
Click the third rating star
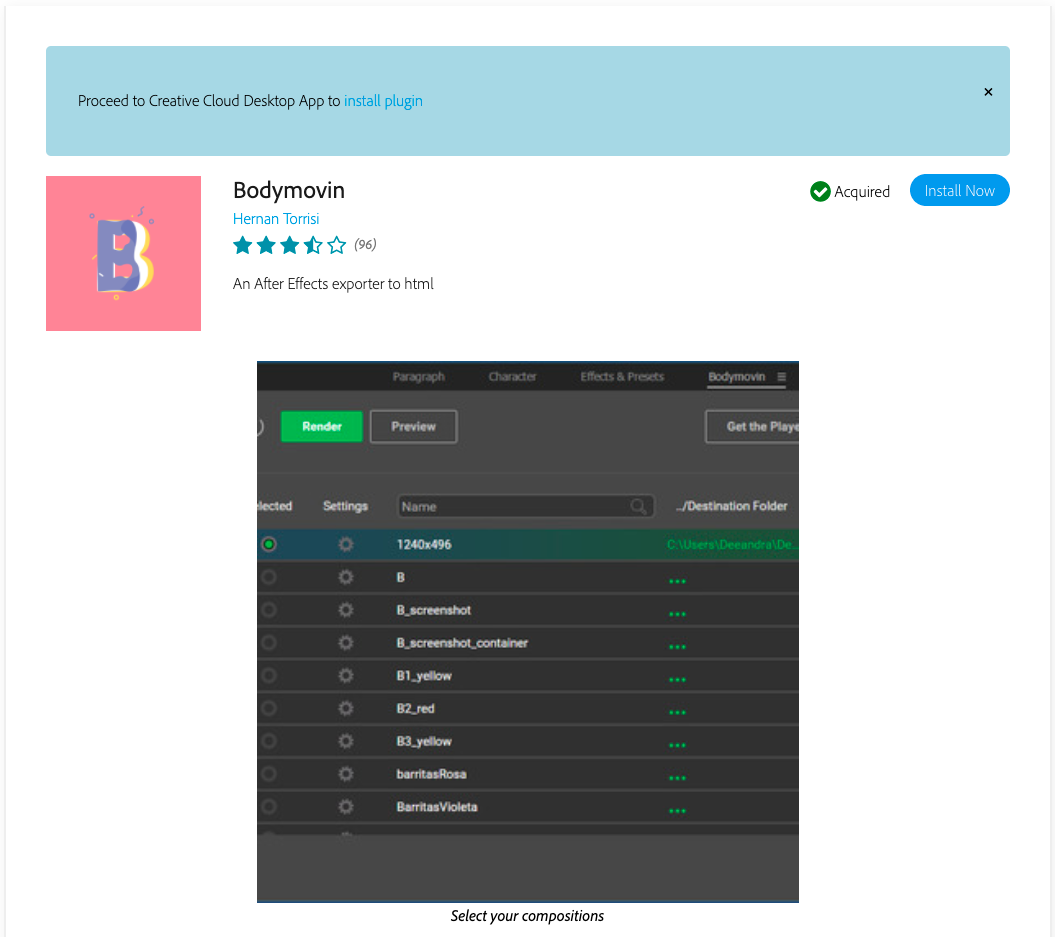tap(289, 245)
